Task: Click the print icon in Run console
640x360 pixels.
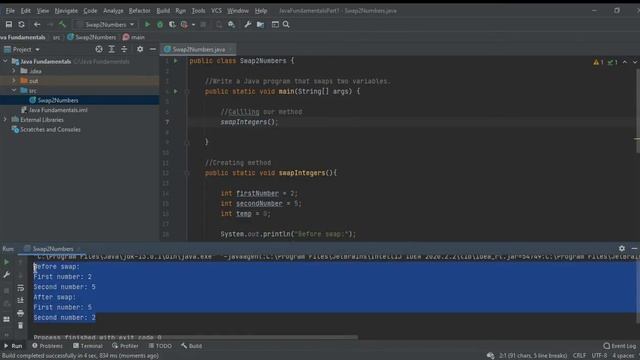Action: [x=20, y=313]
